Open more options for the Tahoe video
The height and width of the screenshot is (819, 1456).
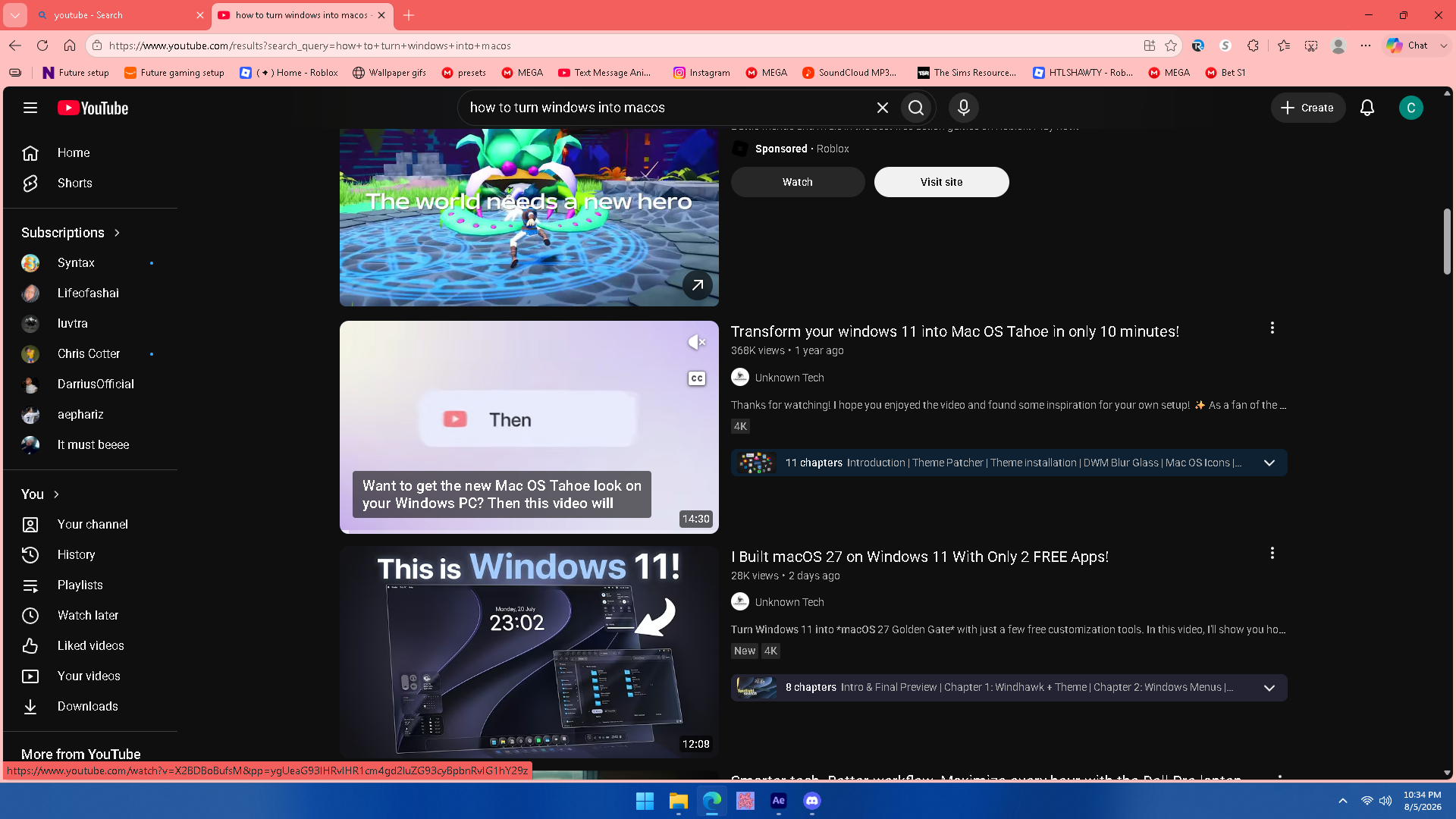point(1272,328)
